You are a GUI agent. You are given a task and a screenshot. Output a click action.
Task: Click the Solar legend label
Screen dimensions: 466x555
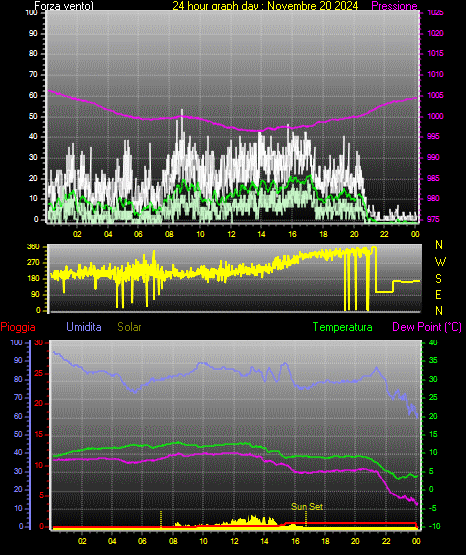[129, 327]
